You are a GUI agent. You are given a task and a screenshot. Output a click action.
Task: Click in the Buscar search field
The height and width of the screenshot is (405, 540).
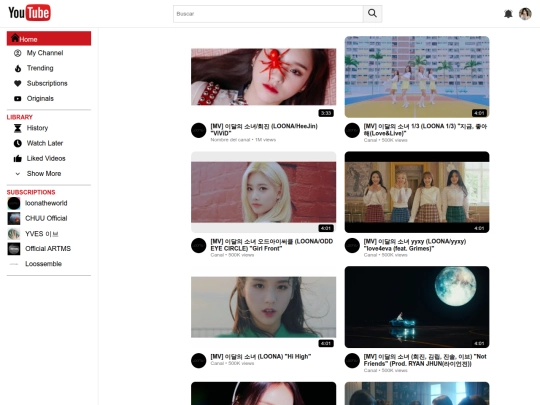268,14
